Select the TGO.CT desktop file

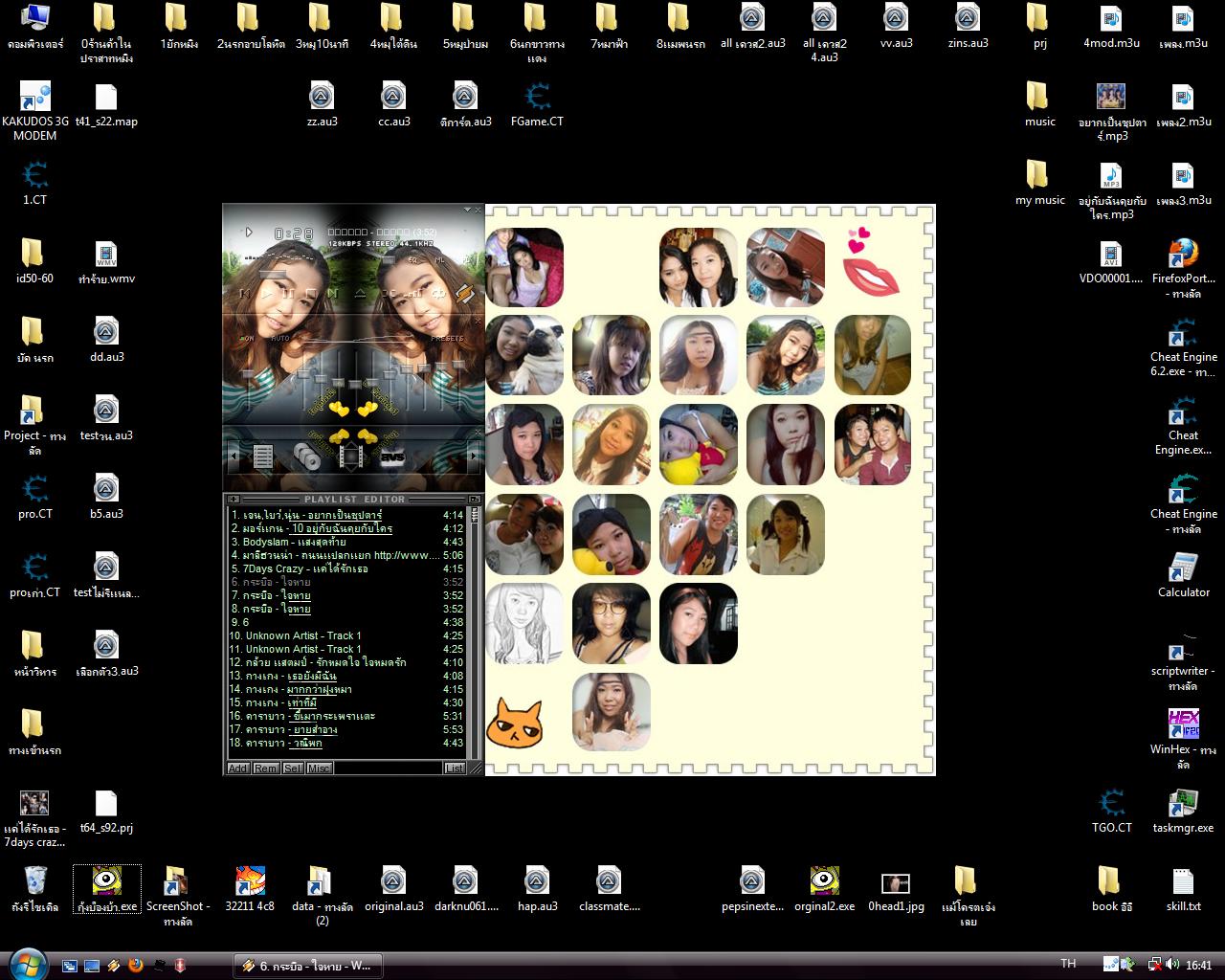coord(1111,811)
